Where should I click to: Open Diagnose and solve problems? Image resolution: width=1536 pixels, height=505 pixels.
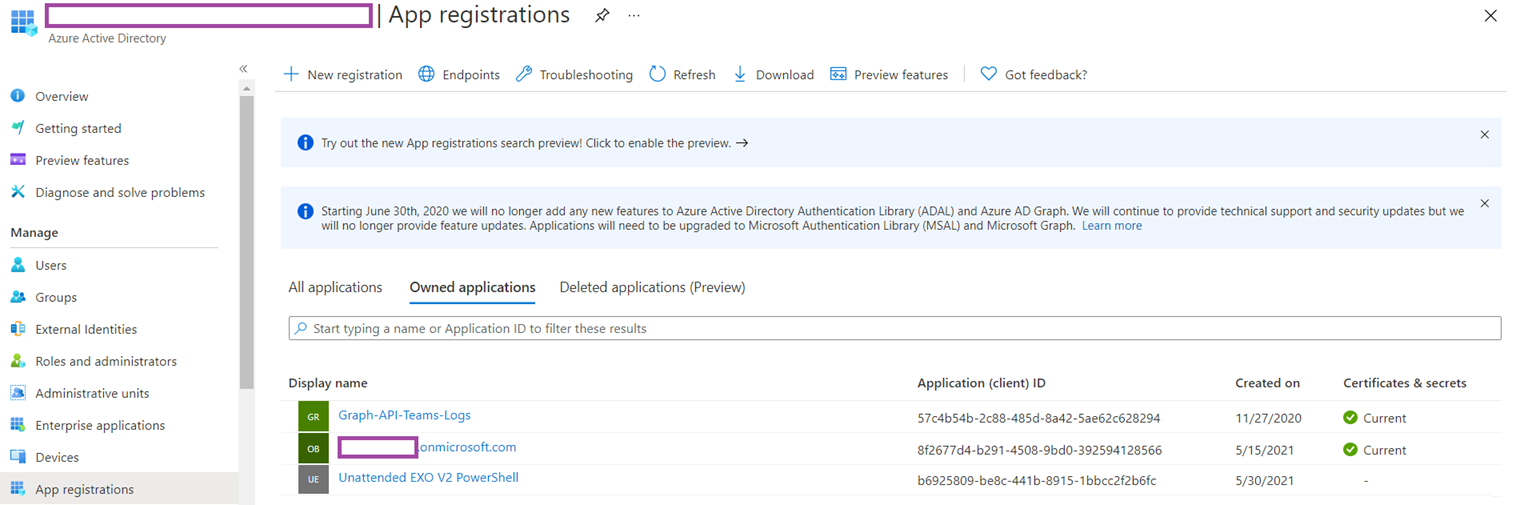(x=119, y=192)
